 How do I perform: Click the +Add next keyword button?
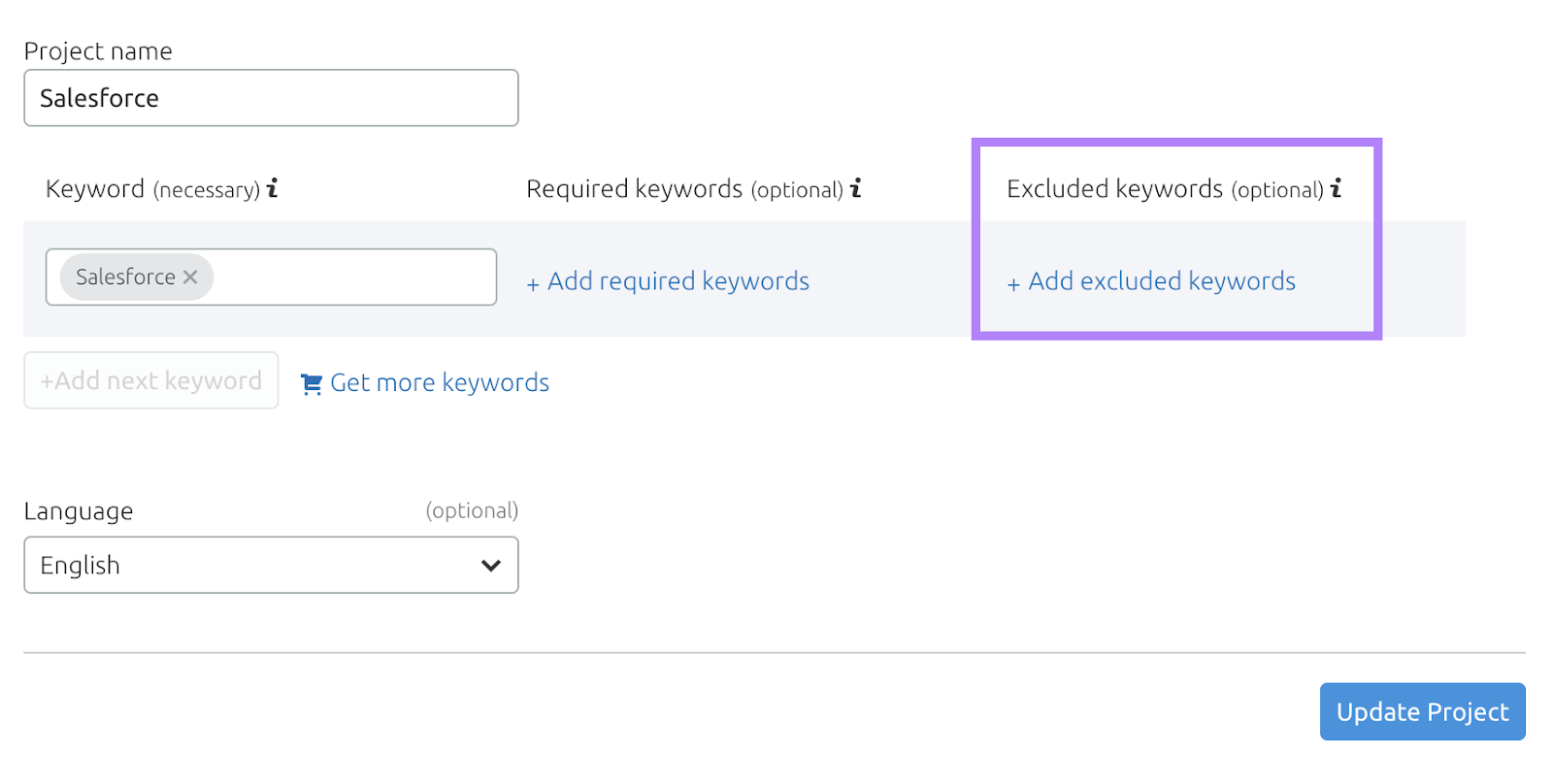pos(151,380)
